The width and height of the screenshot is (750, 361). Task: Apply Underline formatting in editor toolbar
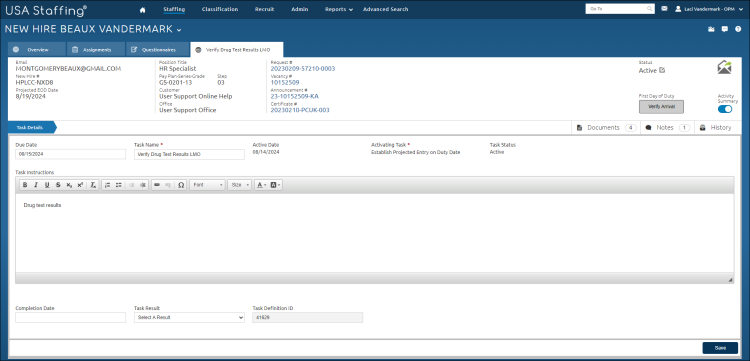(47, 185)
